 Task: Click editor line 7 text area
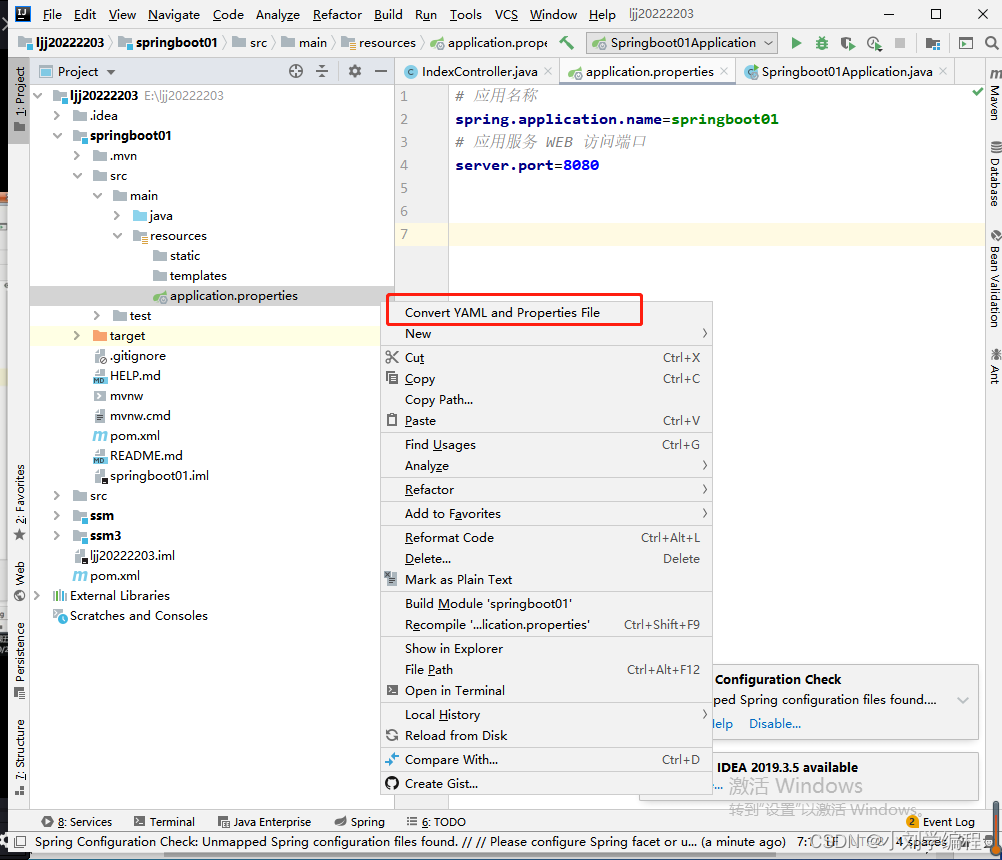click(x=716, y=234)
